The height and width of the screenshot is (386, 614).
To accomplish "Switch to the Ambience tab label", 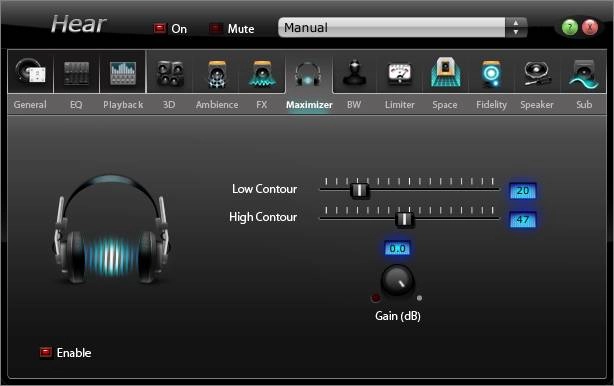I will [x=217, y=105].
